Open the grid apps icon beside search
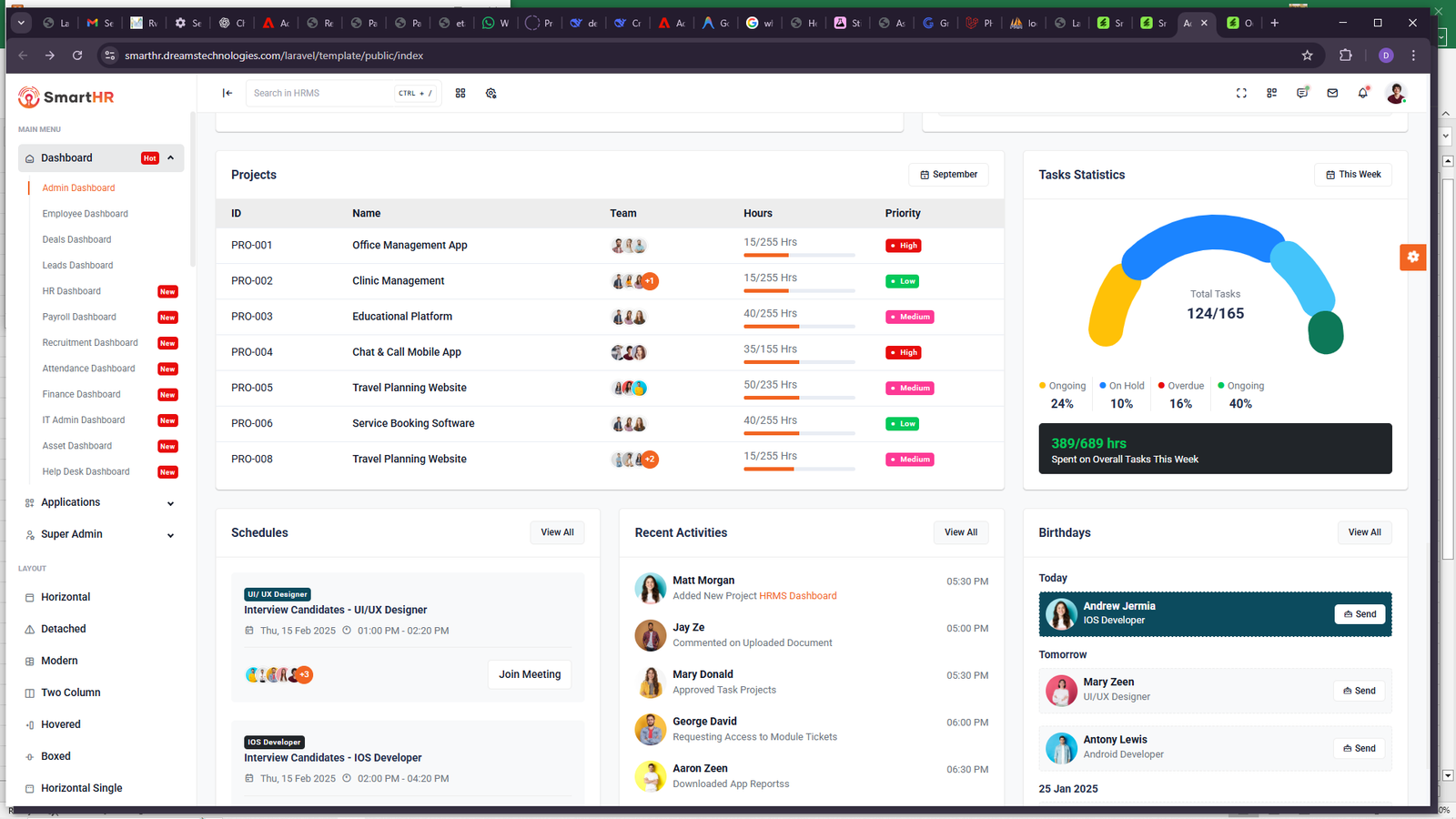Viewport: 1456px width, 819px height. pyautogui.click(x=460, y=93)
